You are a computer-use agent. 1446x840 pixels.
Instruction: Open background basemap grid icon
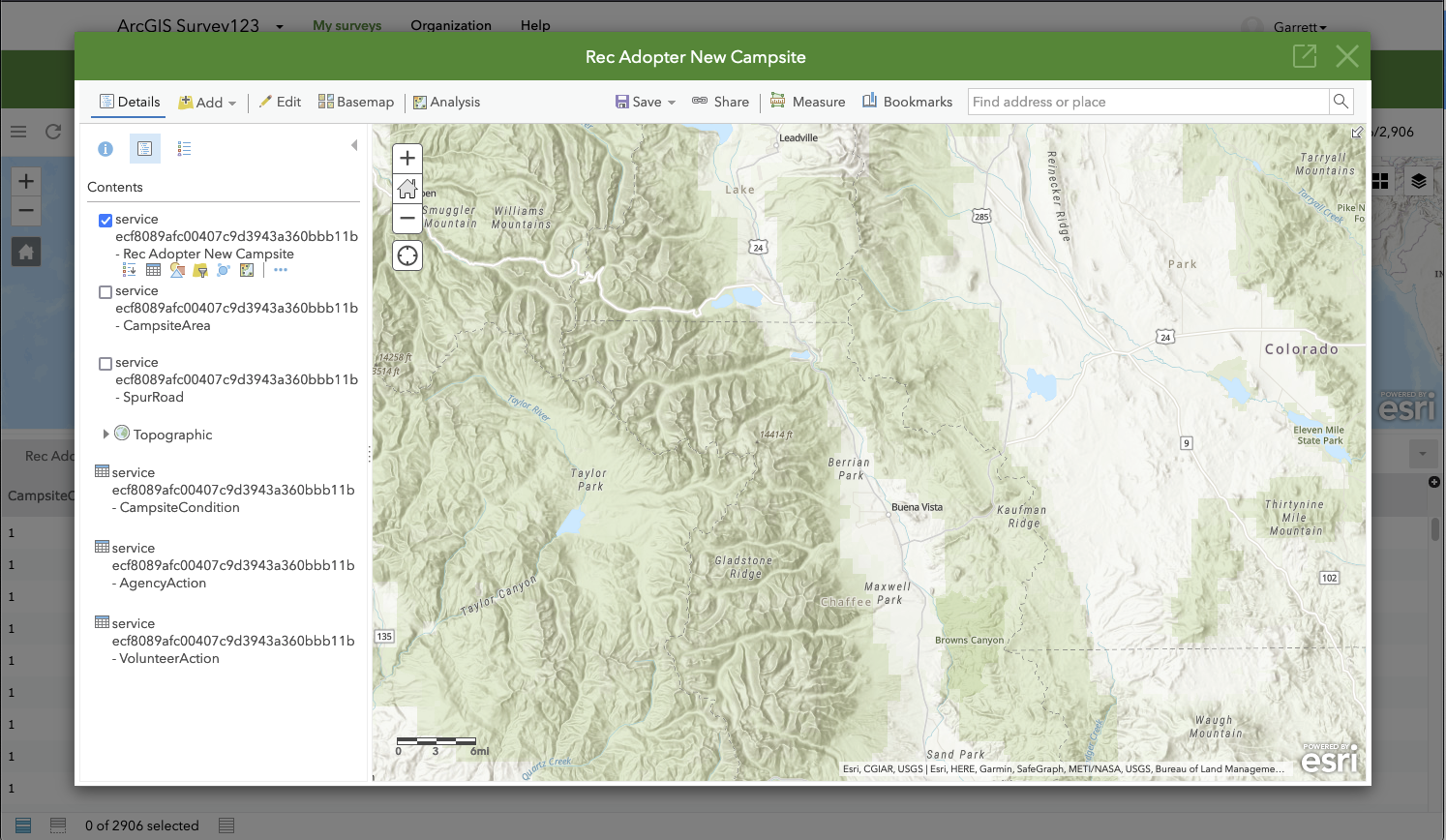click(1381, 181)
